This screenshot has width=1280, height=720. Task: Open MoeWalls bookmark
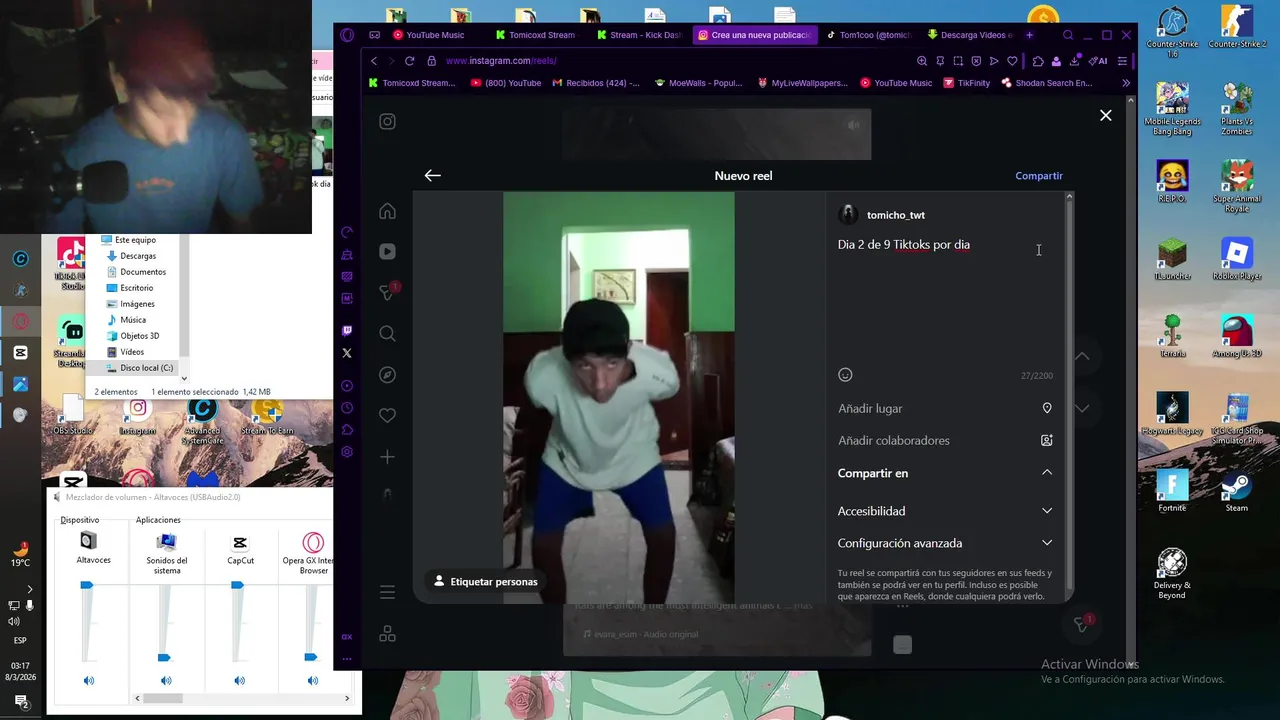pos(698,83)
